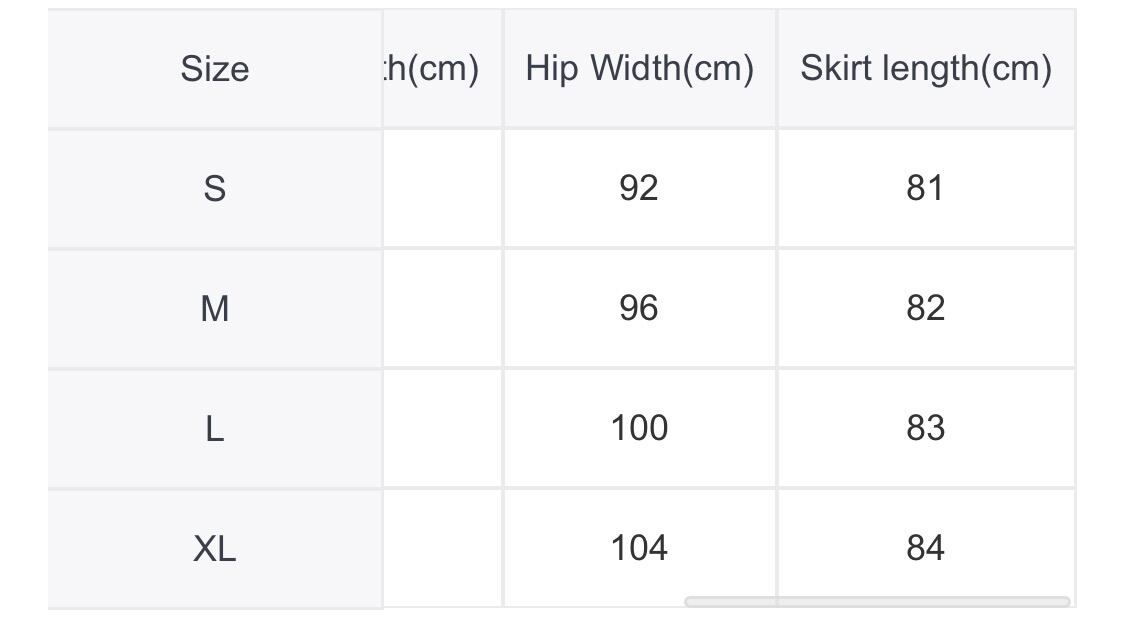Screen dimensions: 1125x630
Task: Click the empty cell left of 92
Action: (x=442, y=188)
